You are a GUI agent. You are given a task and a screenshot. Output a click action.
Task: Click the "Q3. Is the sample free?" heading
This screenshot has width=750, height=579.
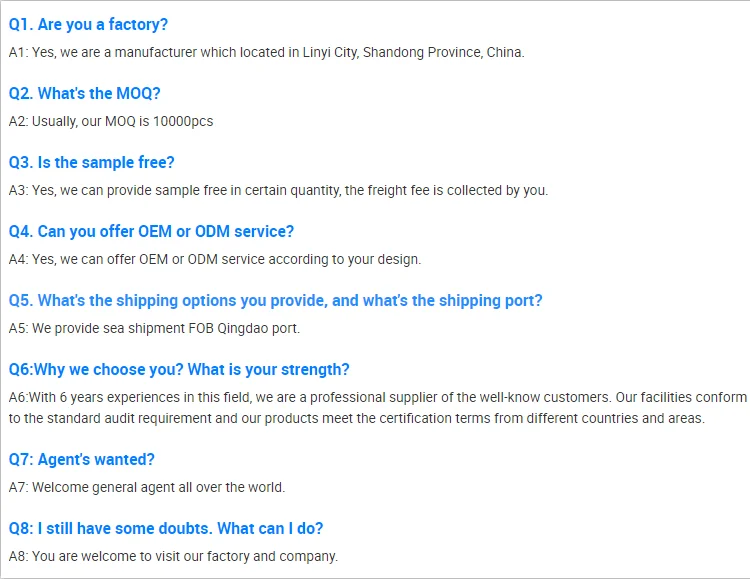pos(92,162)
